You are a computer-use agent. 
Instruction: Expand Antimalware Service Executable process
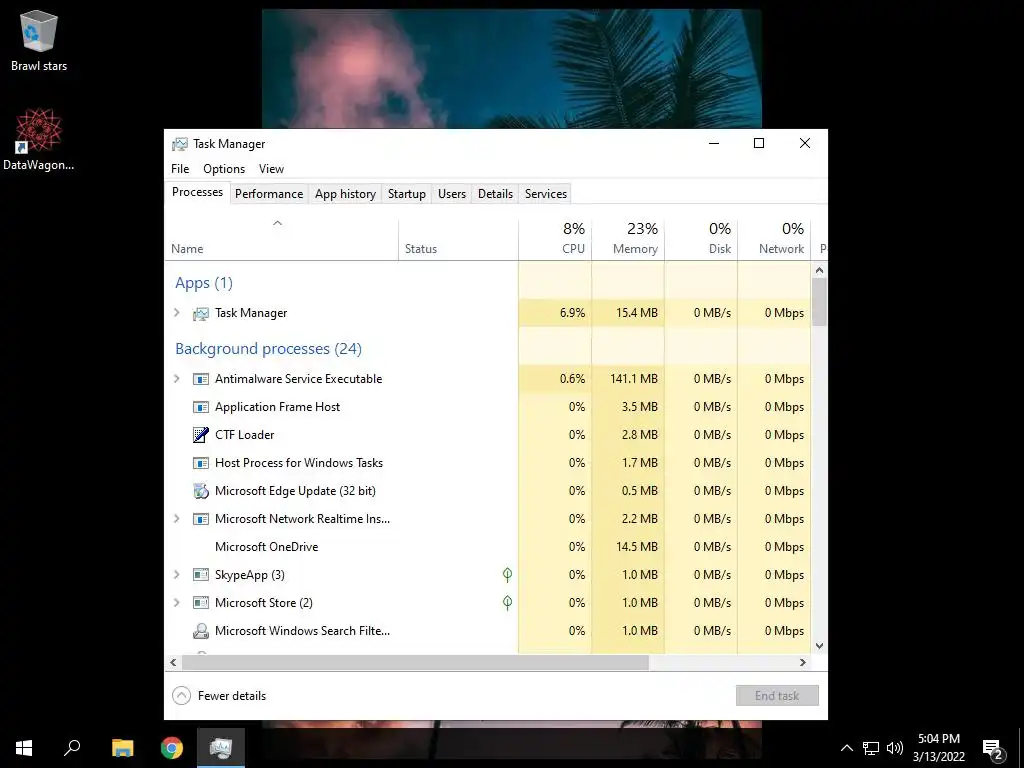point(176,379)
